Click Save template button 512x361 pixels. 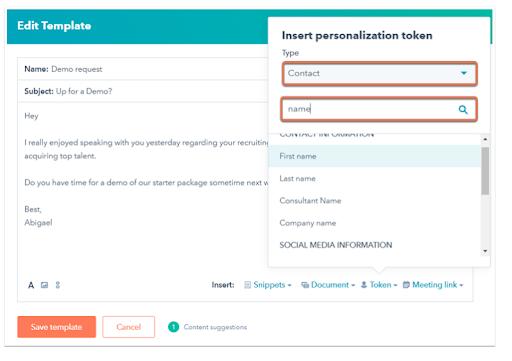pyautogui.click(x=57, y=327)
